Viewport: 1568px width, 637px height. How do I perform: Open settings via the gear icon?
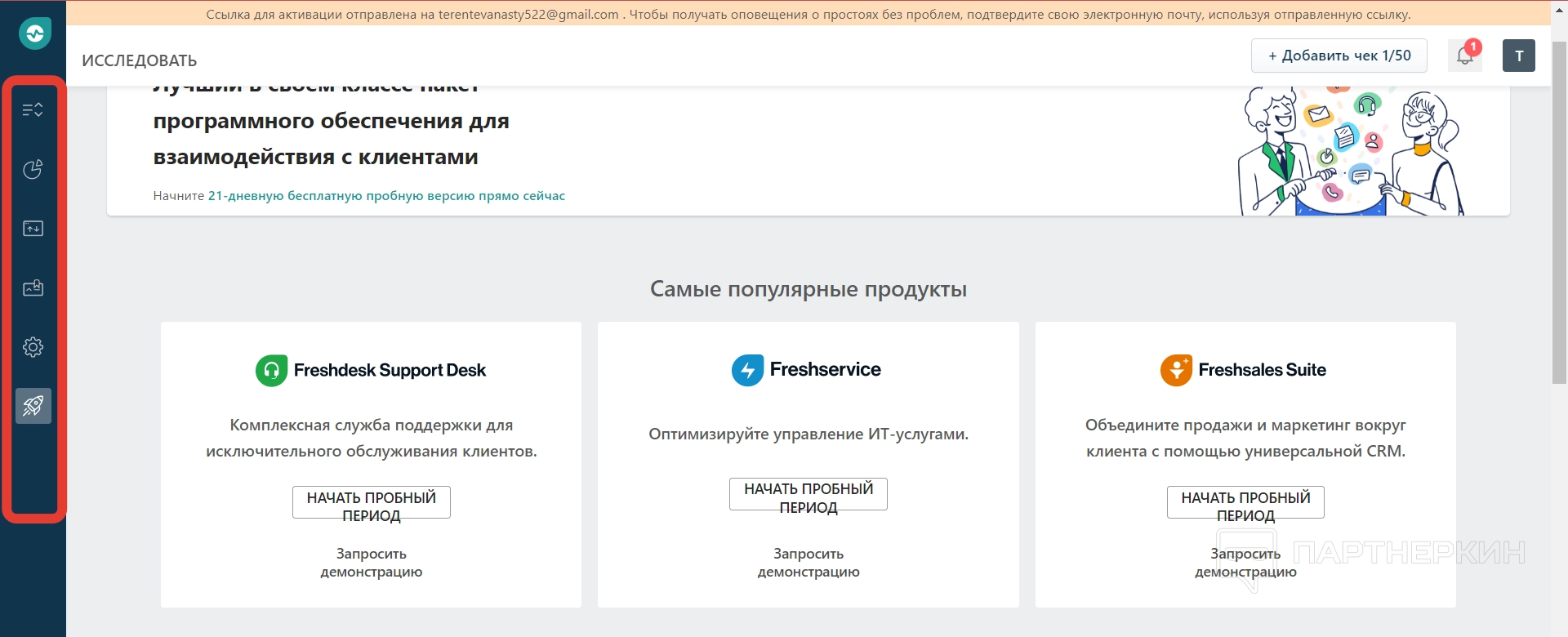(x=33, y=347)
